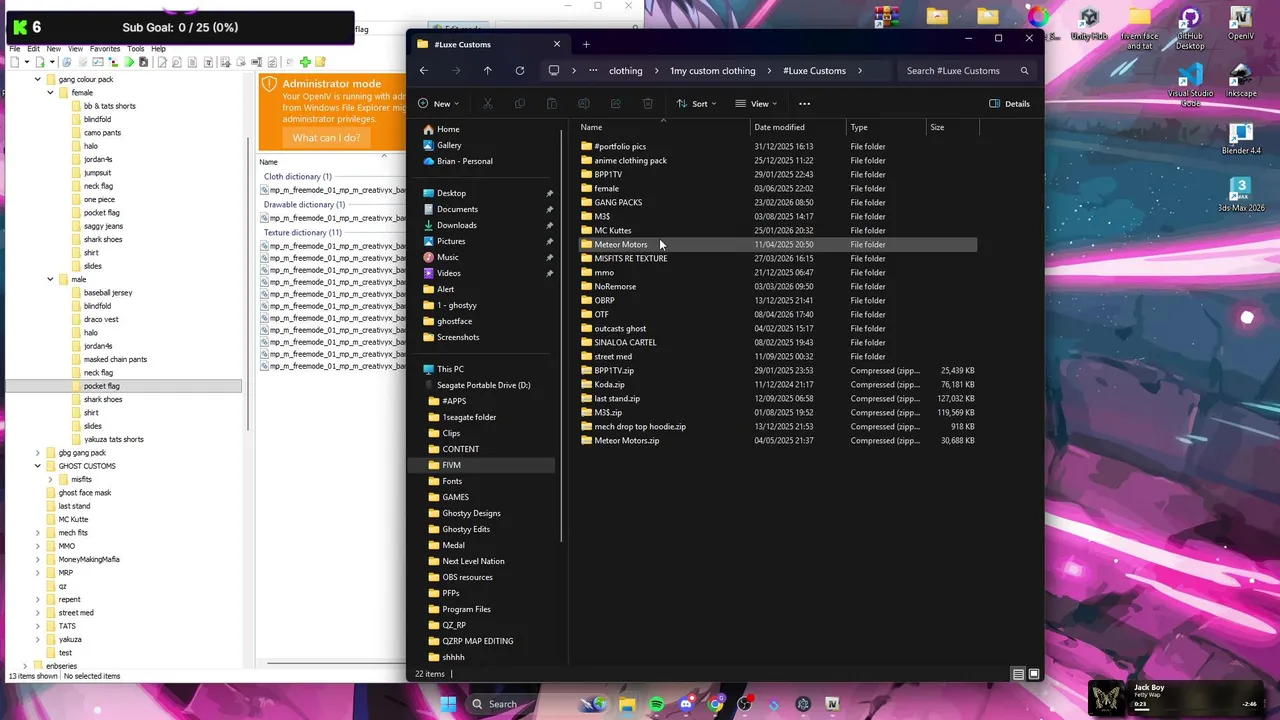Collapse the male folder in OpenIV tree
This screenshot has height=720, width=1280.
[x=50, y=279]
